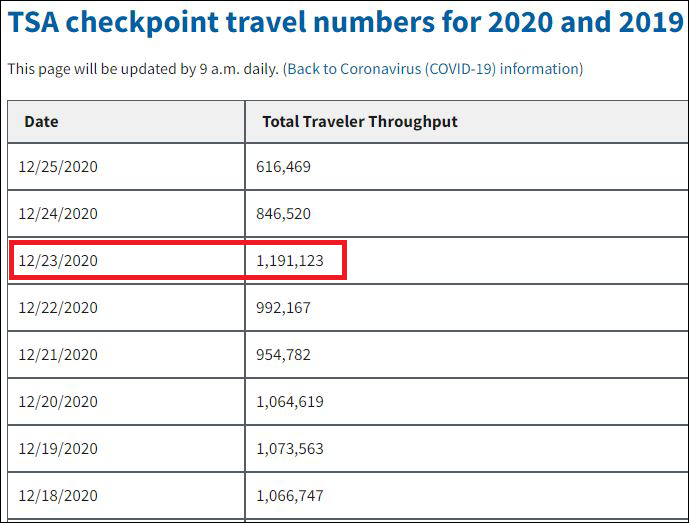Select the 12/18/2020 date cell
689x523 pixels.
pyautogui.click(x=58, y=496)
